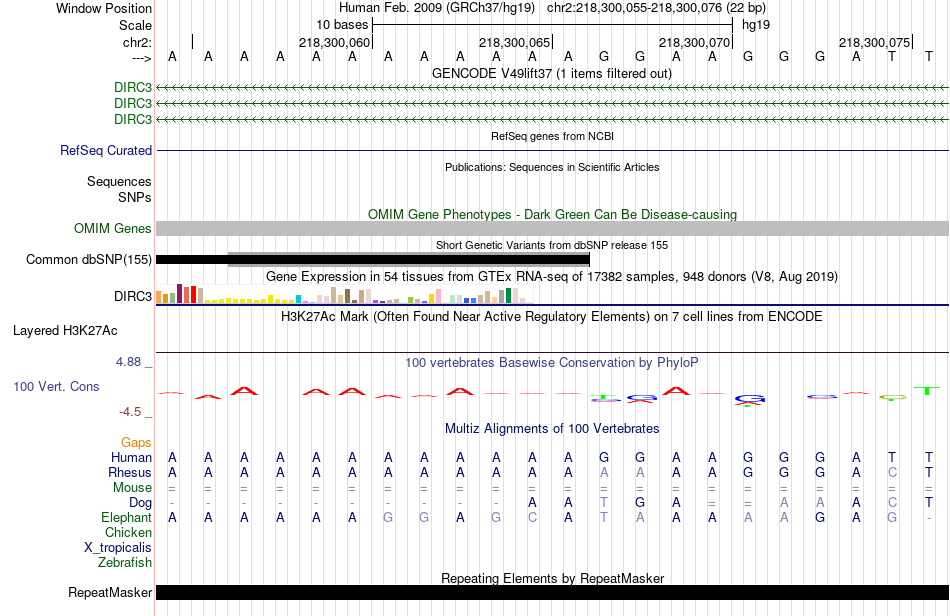
Task: Select the Dog alignment row label
Action: coord(140,502)
